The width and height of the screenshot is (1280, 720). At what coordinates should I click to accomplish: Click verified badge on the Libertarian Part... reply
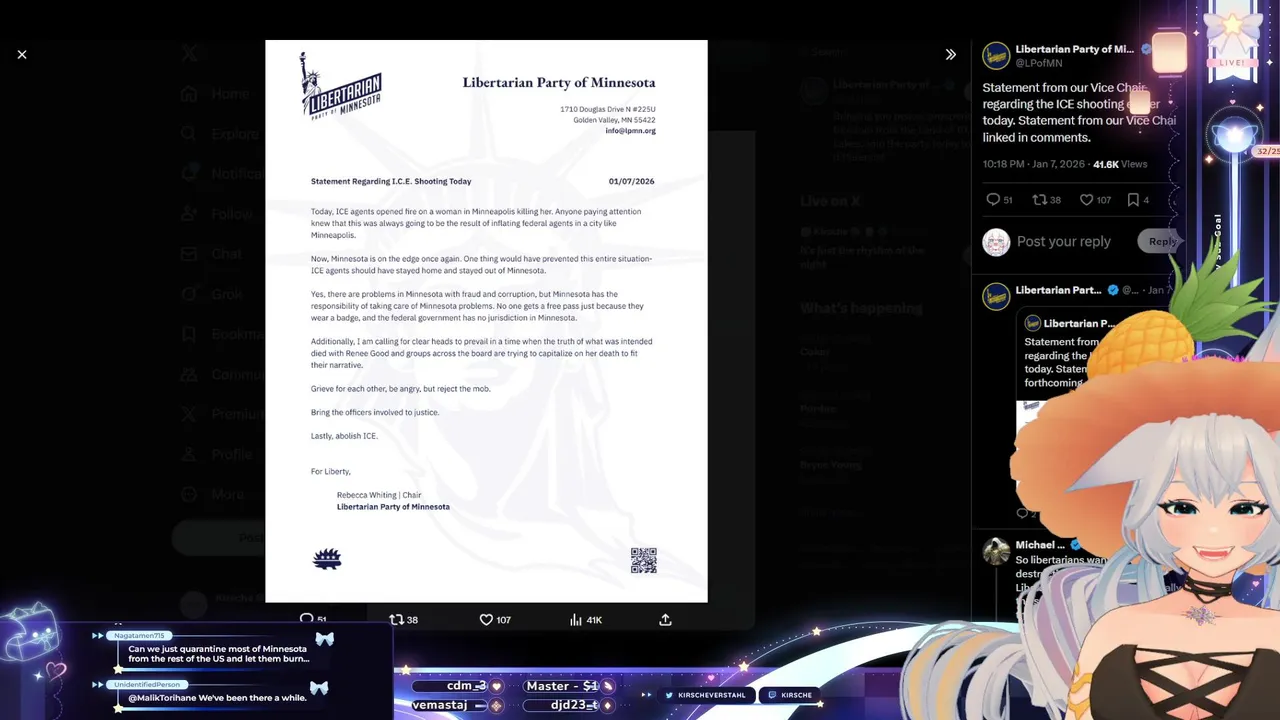[1112, 290]
